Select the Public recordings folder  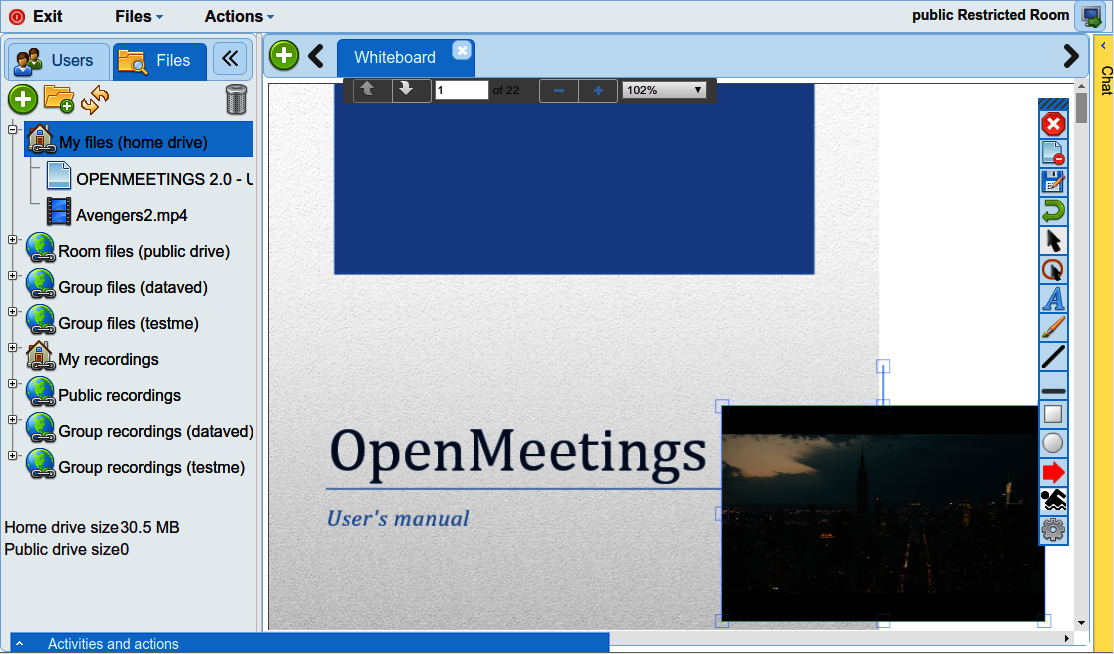(x=104, y=395)
